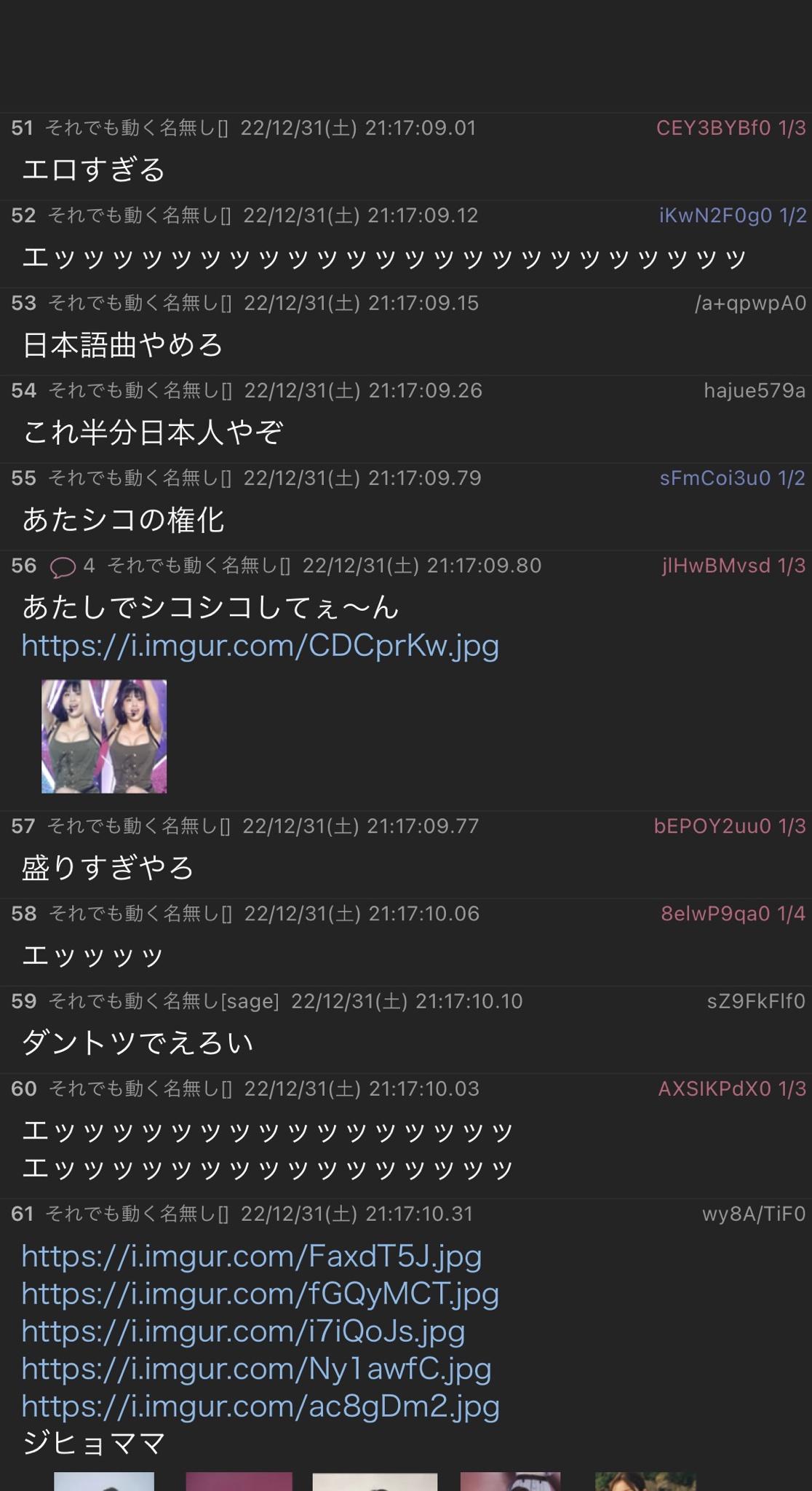Image resolution: width=812 pixels, height=1491 pixels.
Task: Tap post number 59 with sage
Action: [24, 1002]
